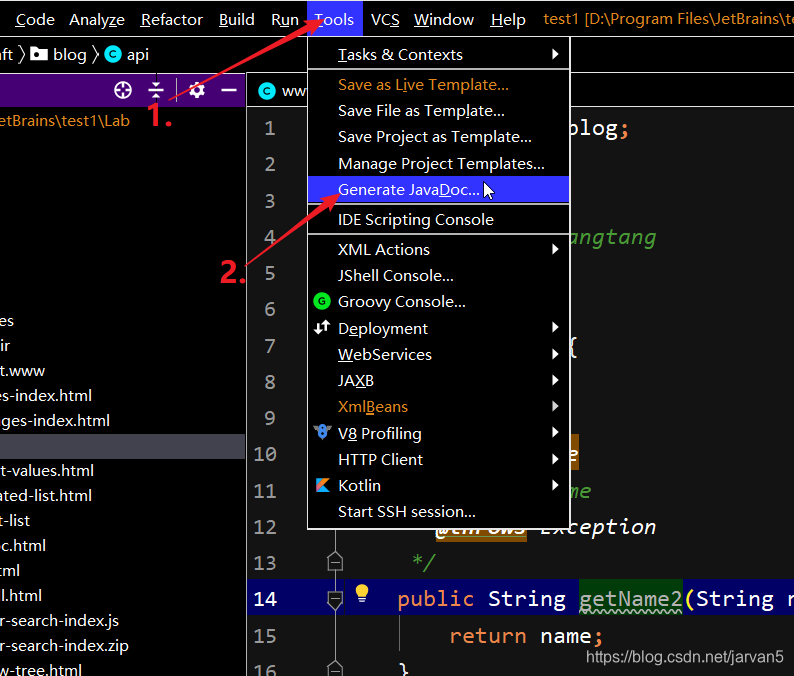The width and height of the screenshot is (794, 676).
Task: Expand the Deployment submenu arrow
Action: (x=555, y=328)
